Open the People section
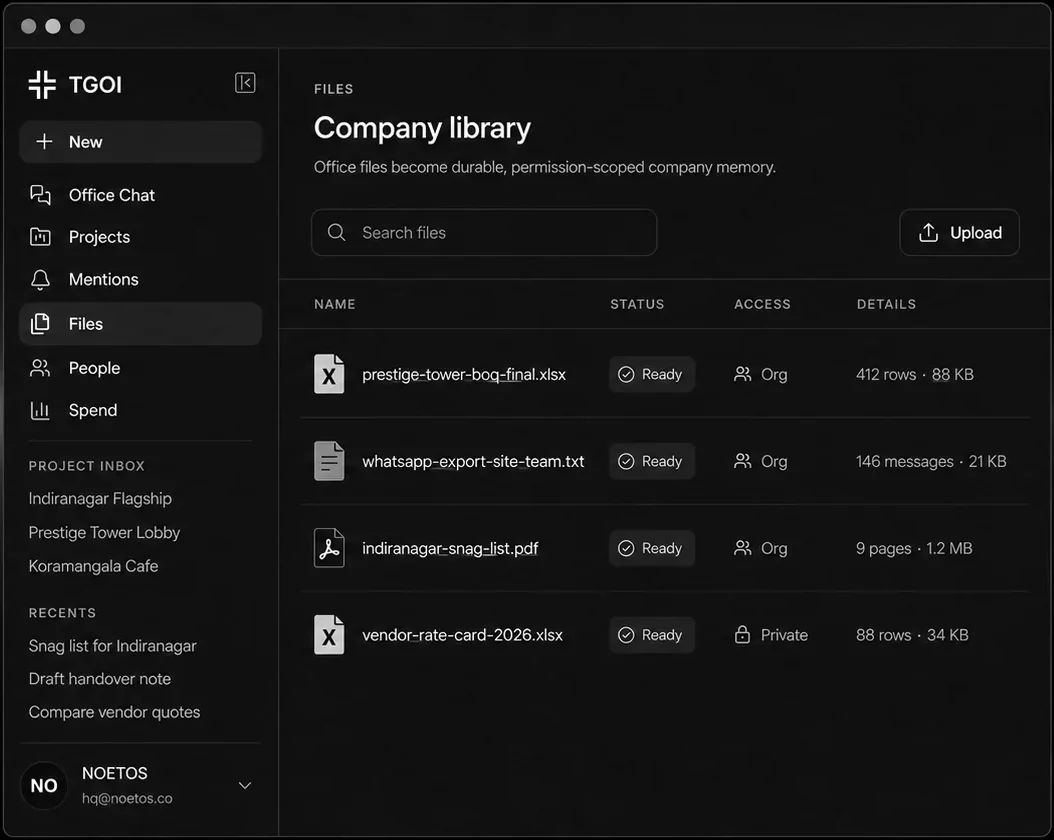Viewport: 1054px width, 840px height. 140,368
